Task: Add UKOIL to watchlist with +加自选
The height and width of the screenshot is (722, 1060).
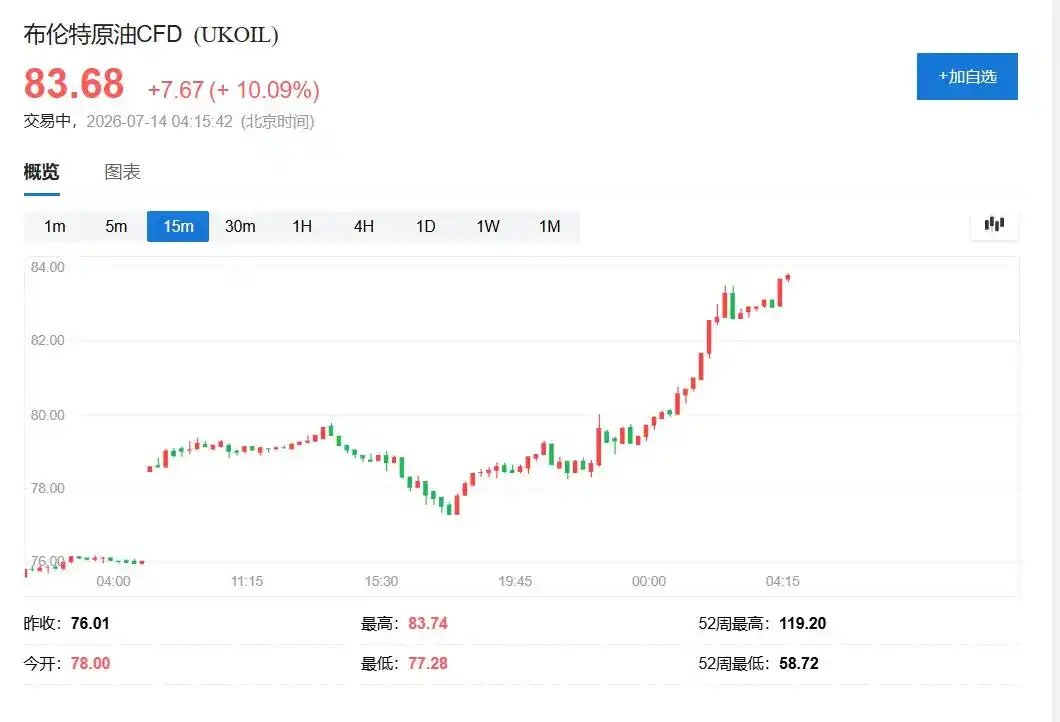Action: [967, 76]
